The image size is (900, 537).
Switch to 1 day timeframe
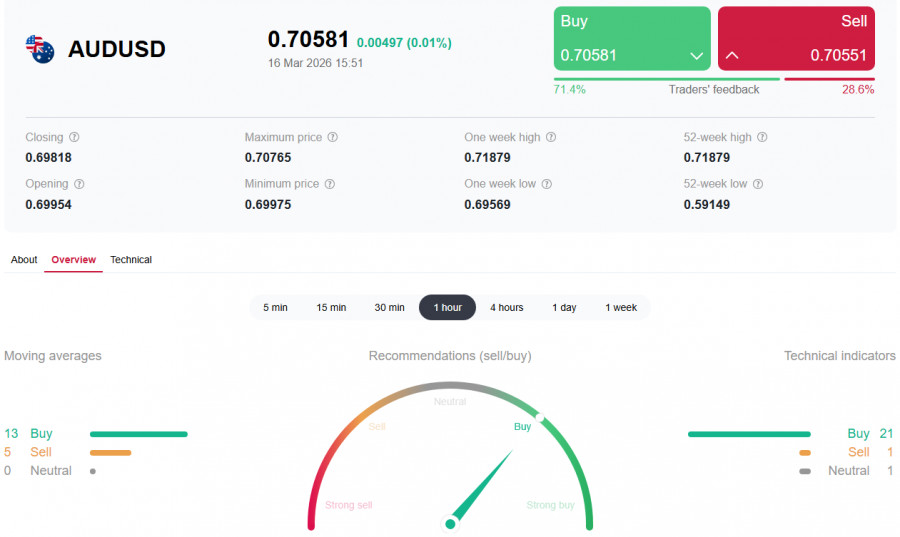(564, 308)
